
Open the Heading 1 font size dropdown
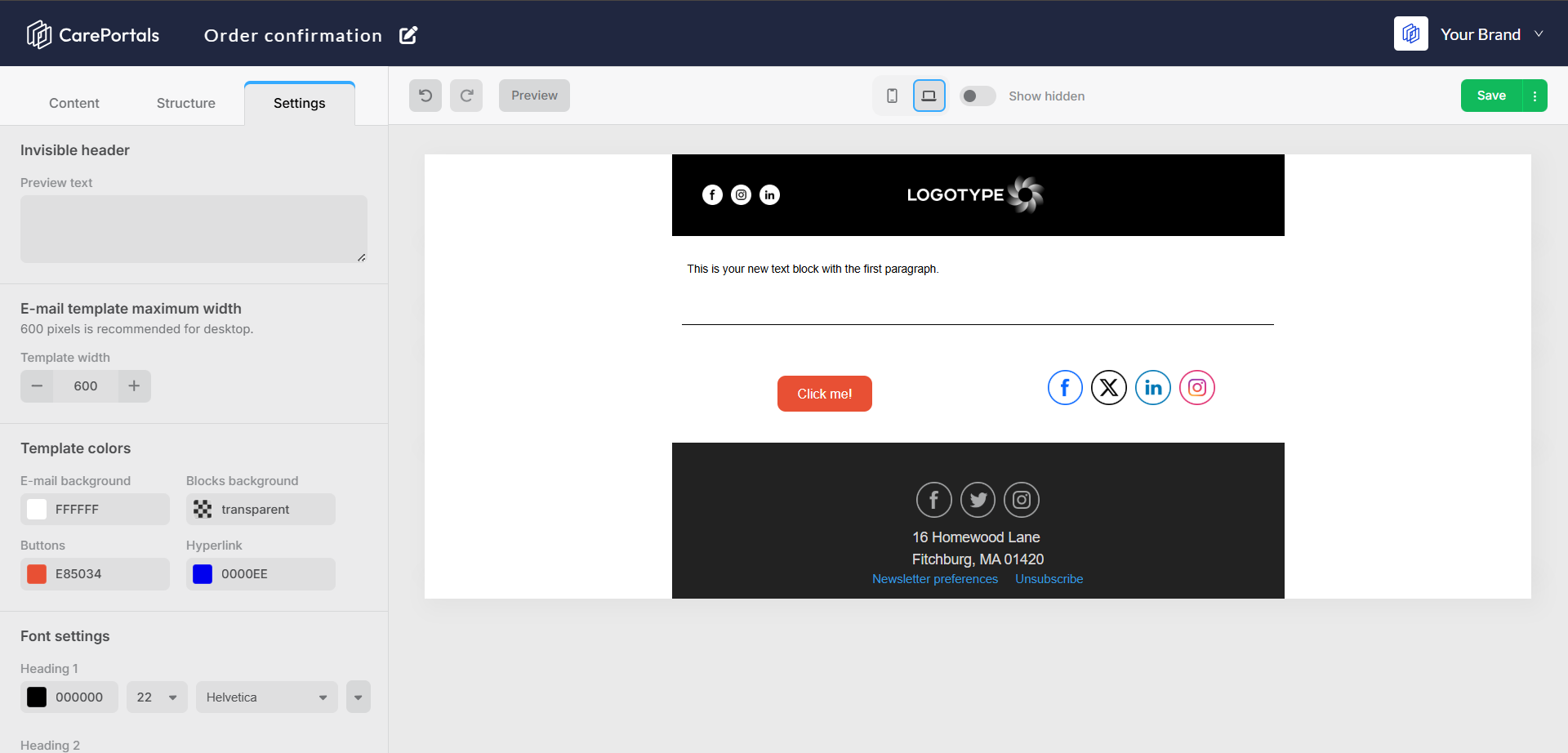point(157,697)
